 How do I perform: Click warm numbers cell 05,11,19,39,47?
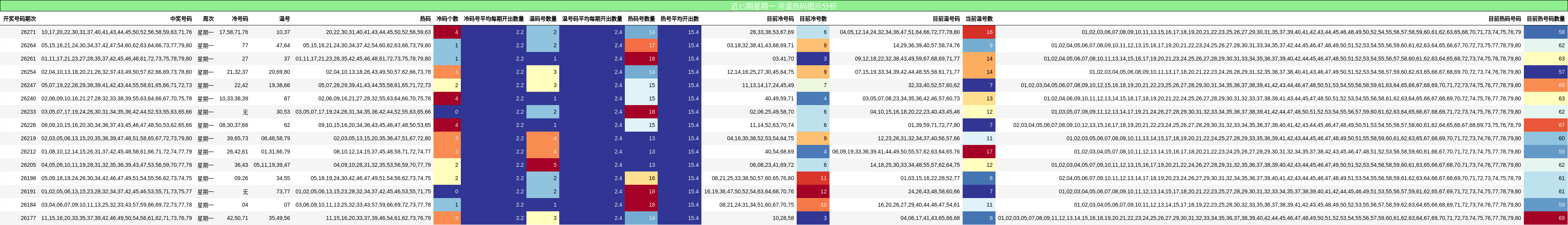272,165
